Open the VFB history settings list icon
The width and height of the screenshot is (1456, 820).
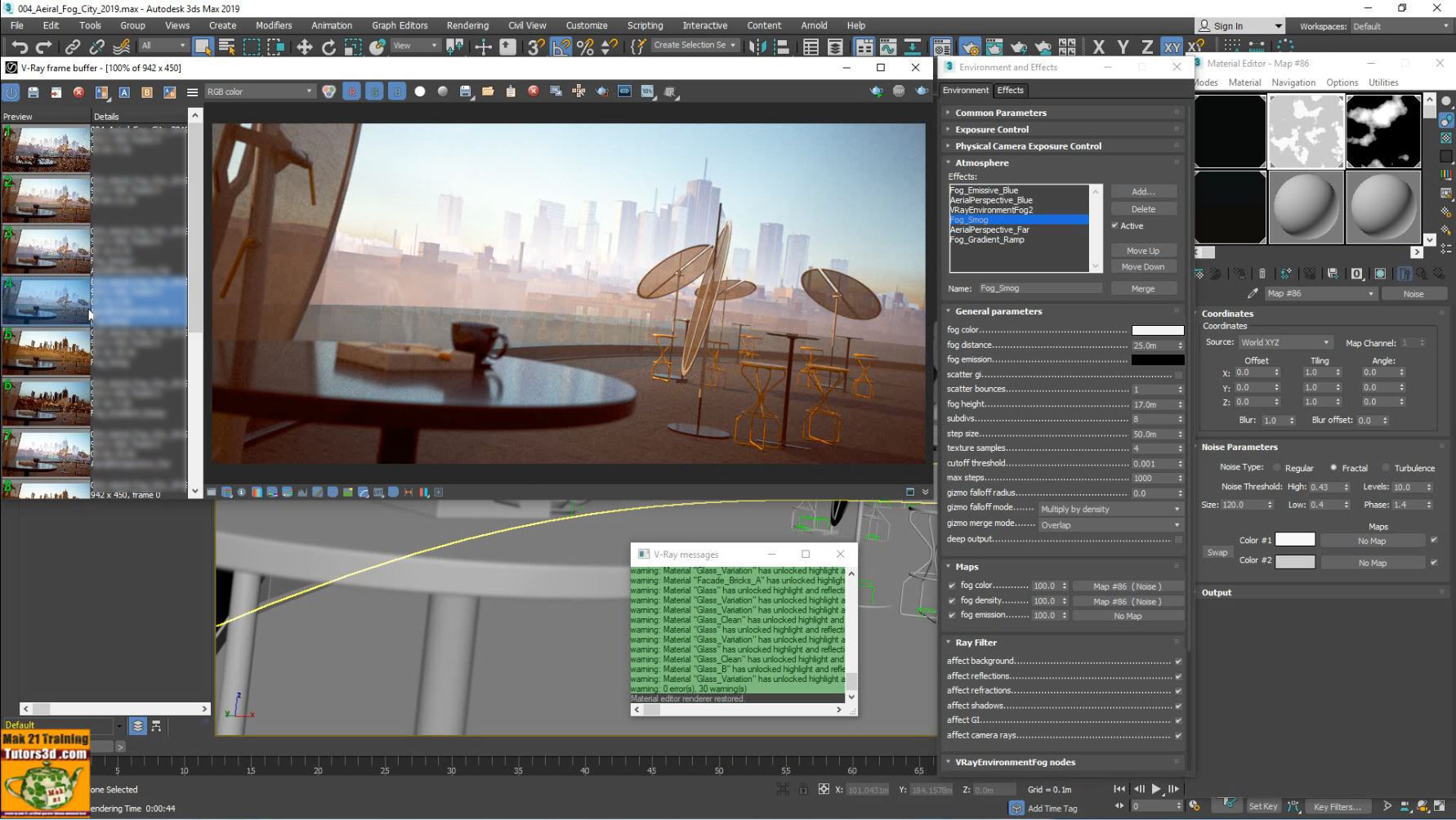[x=193, y=91]
